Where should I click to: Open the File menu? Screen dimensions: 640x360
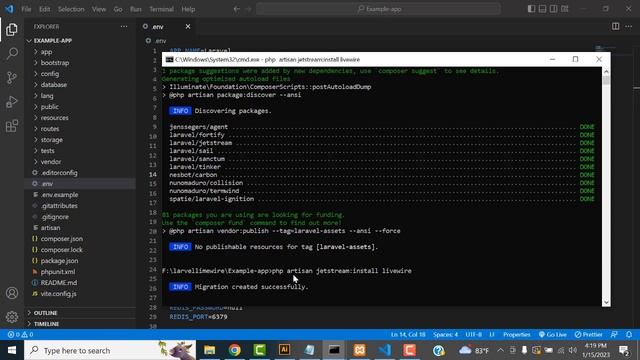[x=26, y=9]
